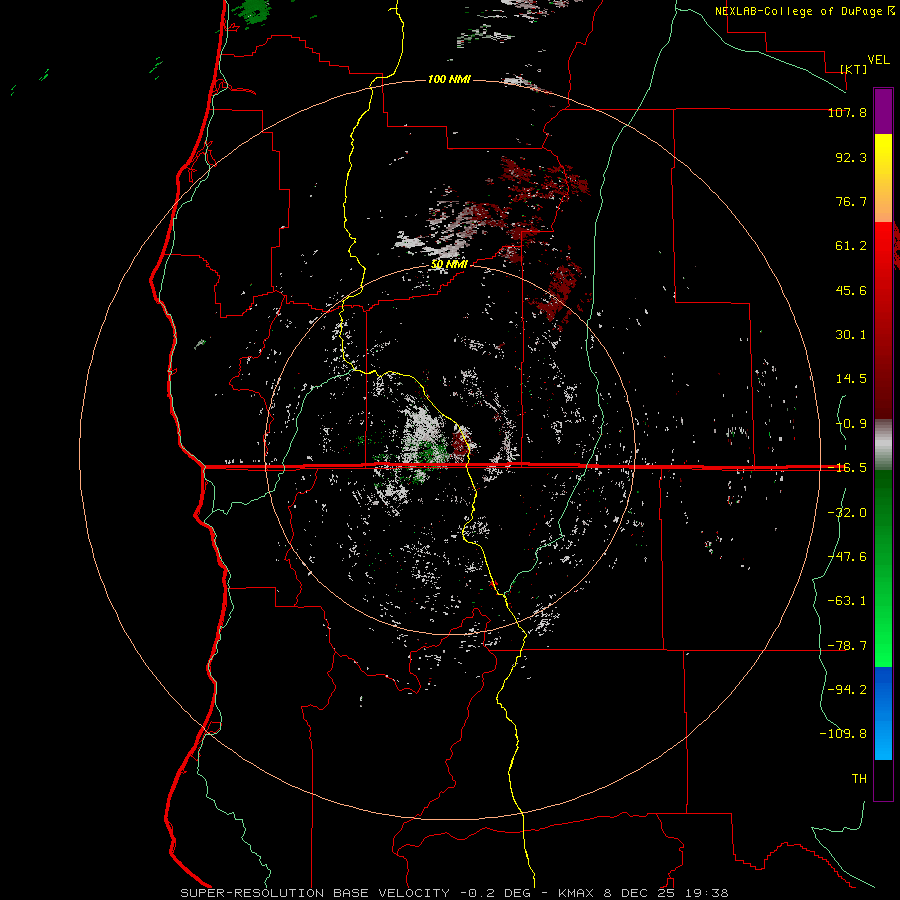Click the TH threshold label
Image resolution: width=900 pixels, height=900 pixels.
[x=859, y=779]
